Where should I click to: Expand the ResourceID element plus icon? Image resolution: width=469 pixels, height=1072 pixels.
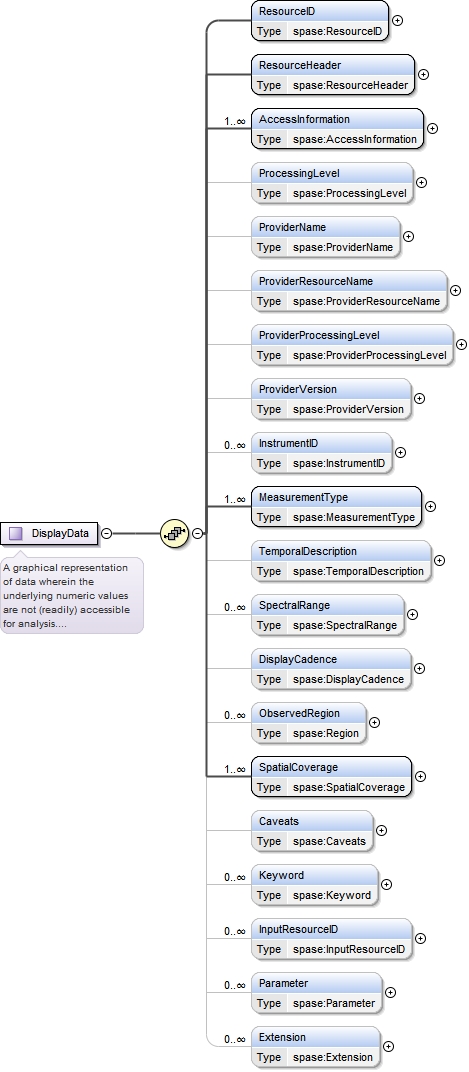coord(397,21)
